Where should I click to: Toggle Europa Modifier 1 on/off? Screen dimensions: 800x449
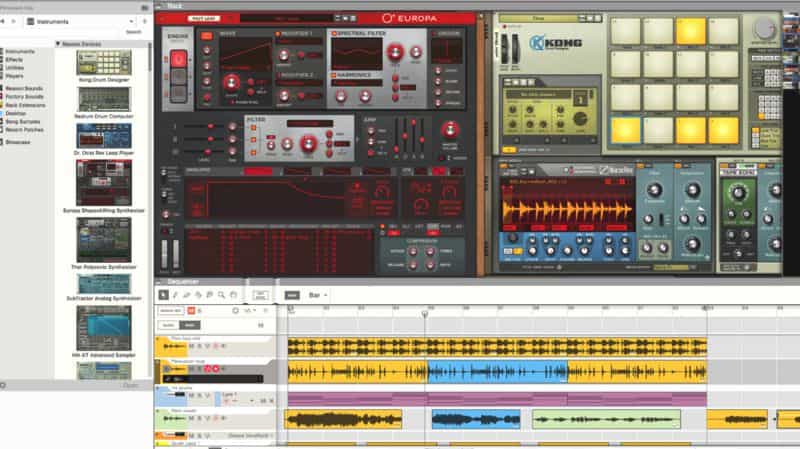tap(278, 34)
